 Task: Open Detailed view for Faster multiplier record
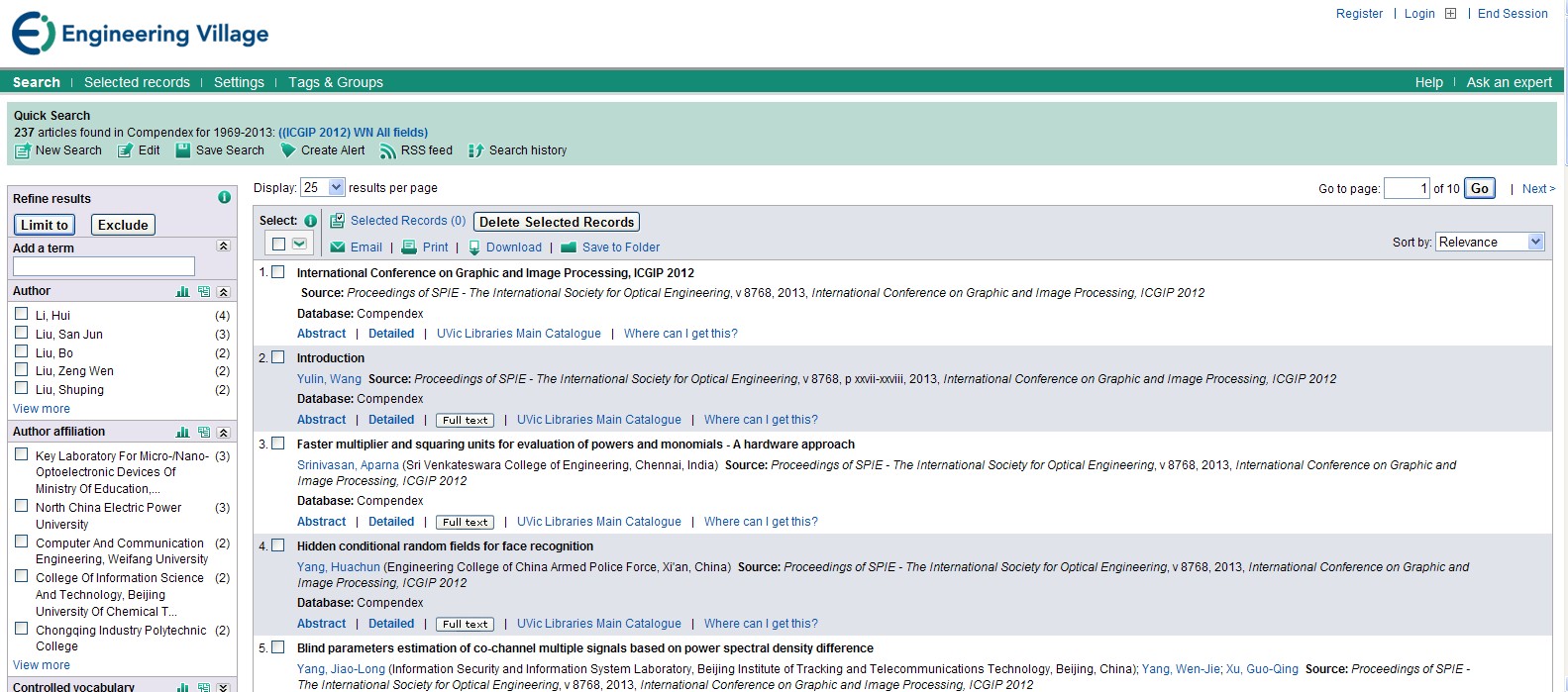[391, 522]
